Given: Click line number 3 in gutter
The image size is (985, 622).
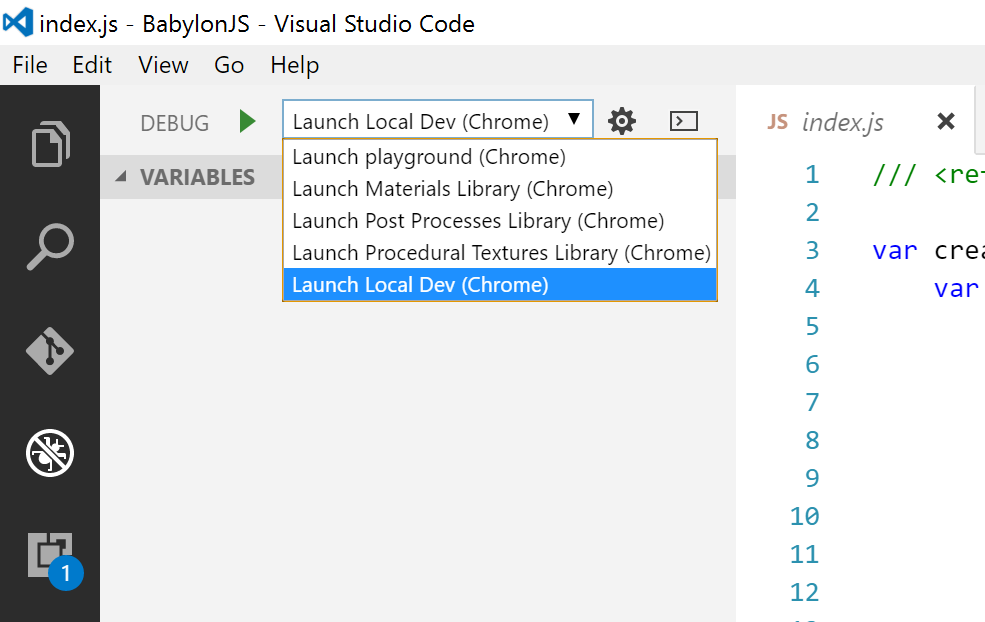Looking at the screenshot, I should [x=812, y=251].
